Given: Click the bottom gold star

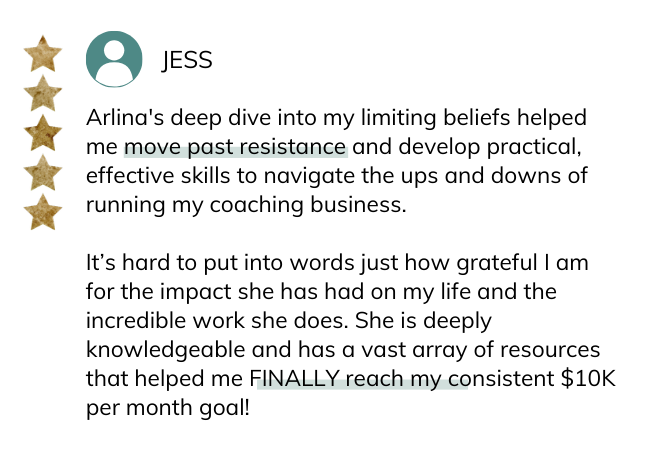Looking at the screenshot, I should (x=41, y=212).
